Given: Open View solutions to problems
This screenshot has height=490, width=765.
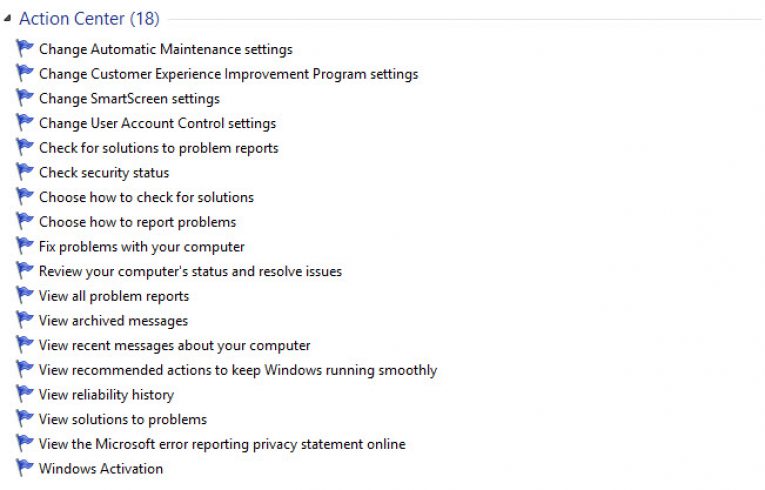Looking at the screenshot, I should pyautogui.click(x=122, y=419).
